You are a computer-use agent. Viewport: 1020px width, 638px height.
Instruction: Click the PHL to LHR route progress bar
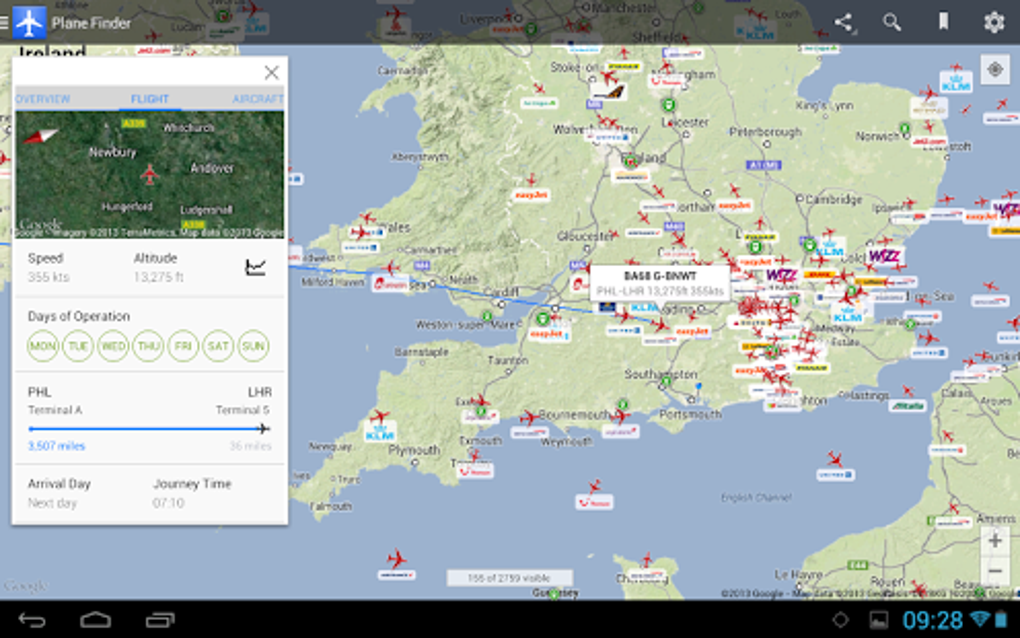(x=149, y=429)
